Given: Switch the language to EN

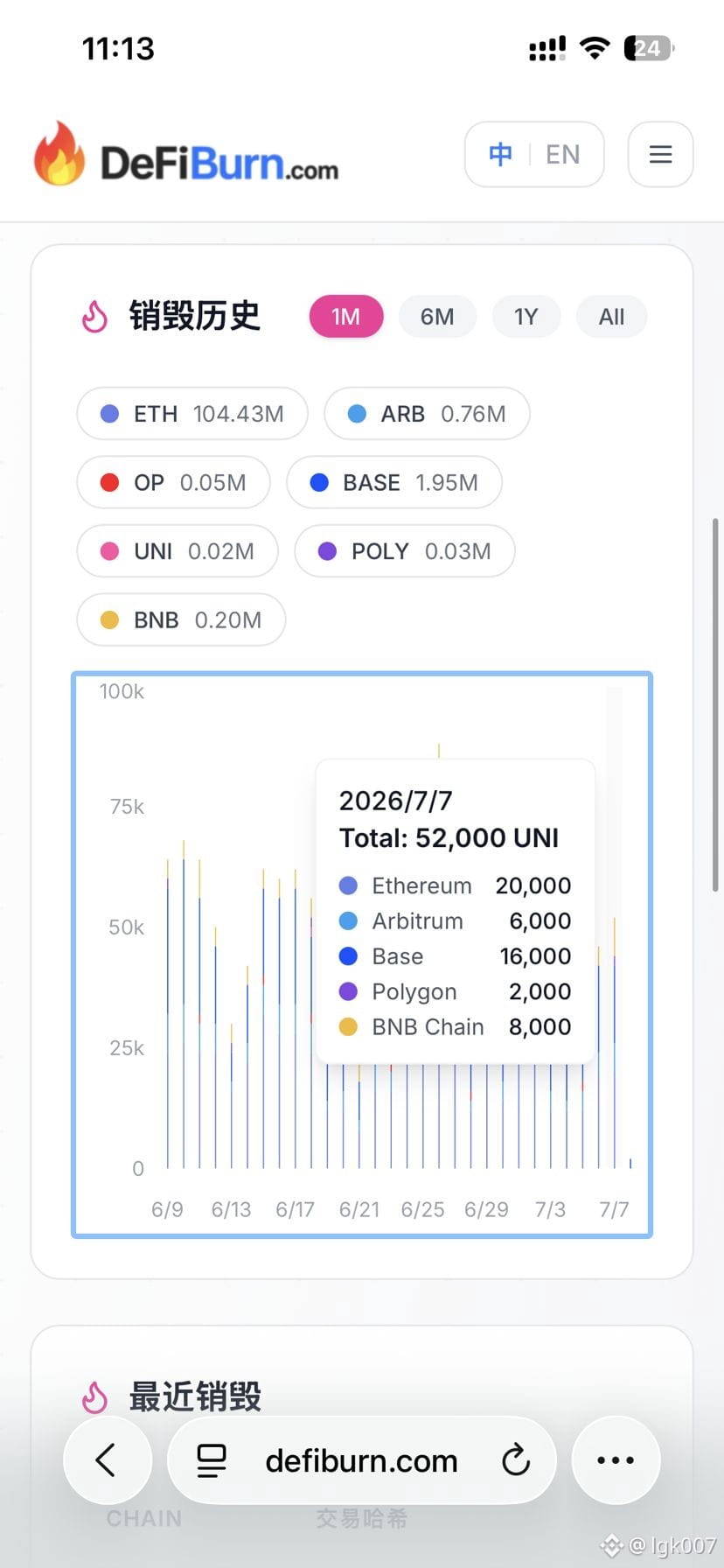Looking at the screenshot, I should pos(563,155).
